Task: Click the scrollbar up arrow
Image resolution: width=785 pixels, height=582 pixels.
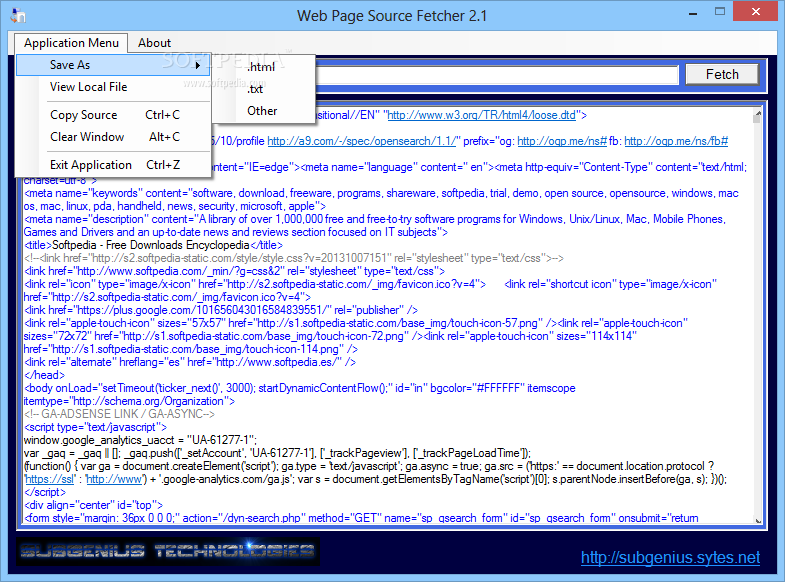Action: pyautogui.click(x=757, y=116)
